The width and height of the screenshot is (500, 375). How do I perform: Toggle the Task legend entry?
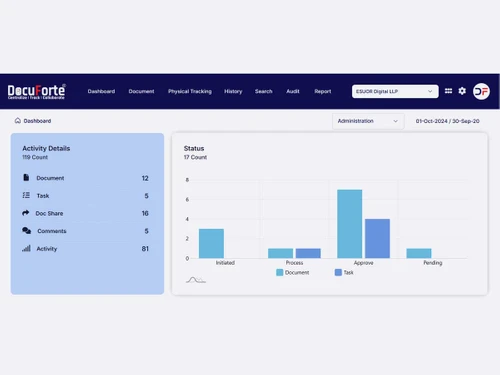click(x=344, y=272)
